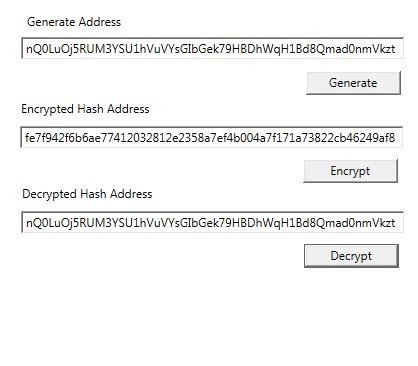
Task: Click the Encrypt button
Action: 350,171
